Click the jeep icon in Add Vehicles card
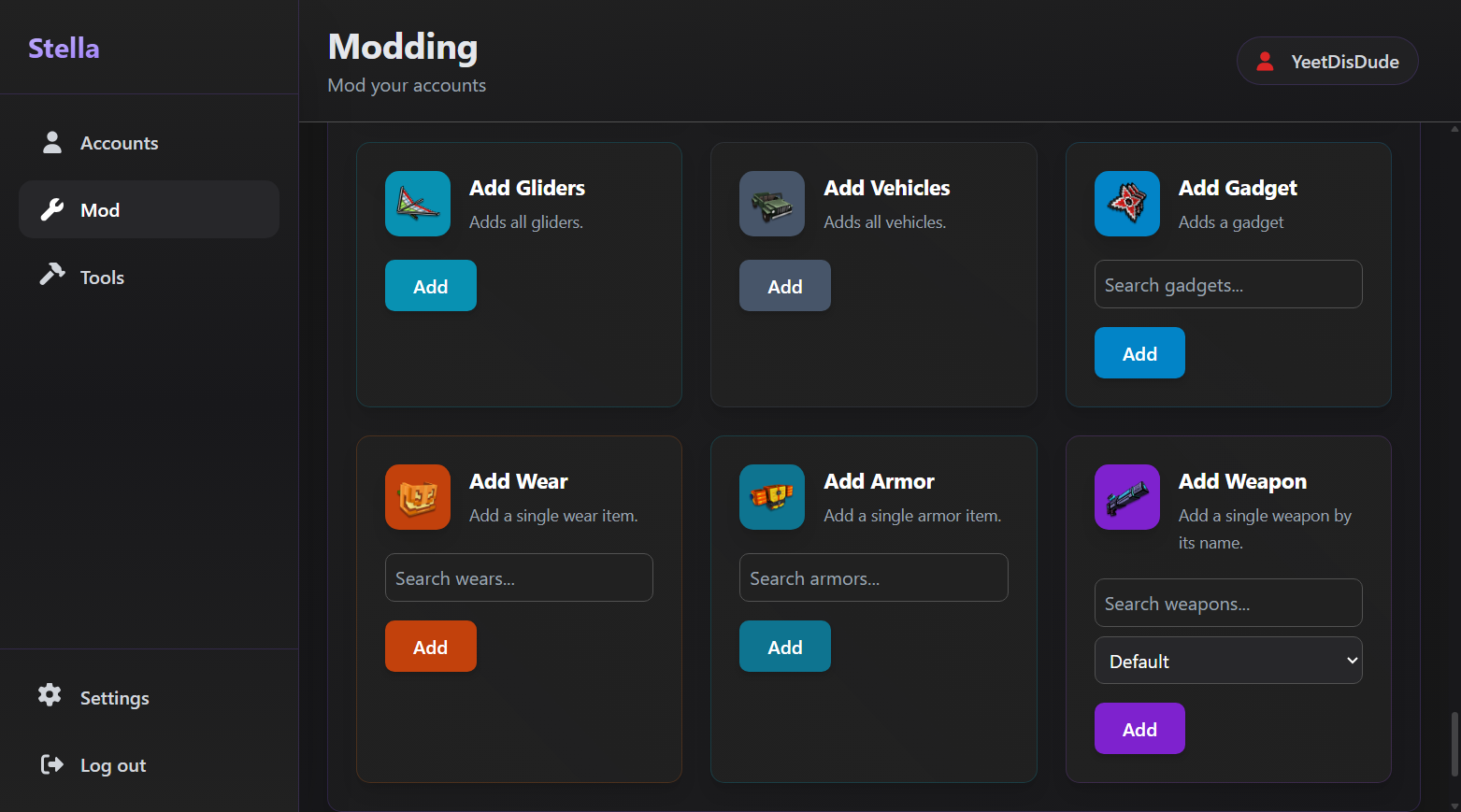This screenshot has height=812, width=1461. [771, 204]
